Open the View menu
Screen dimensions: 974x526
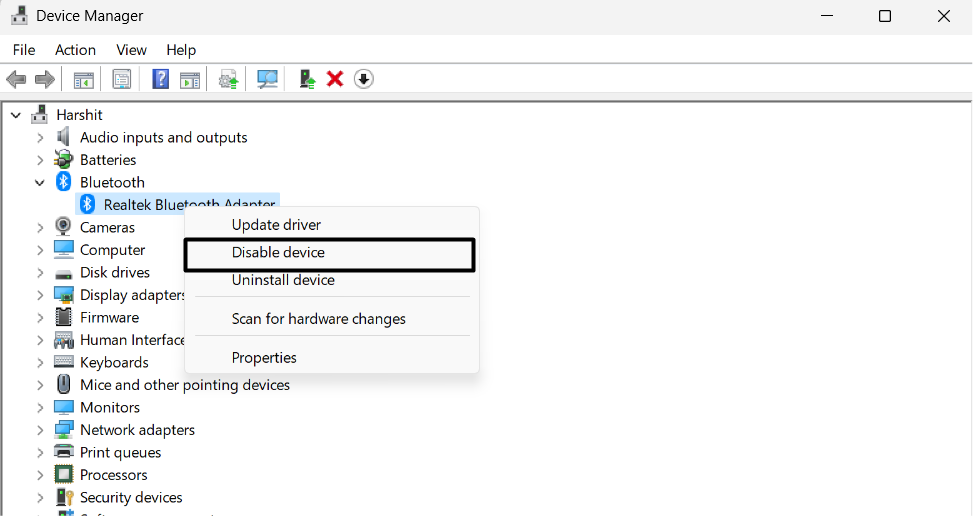pyautogui.click(x=131, y=50)
